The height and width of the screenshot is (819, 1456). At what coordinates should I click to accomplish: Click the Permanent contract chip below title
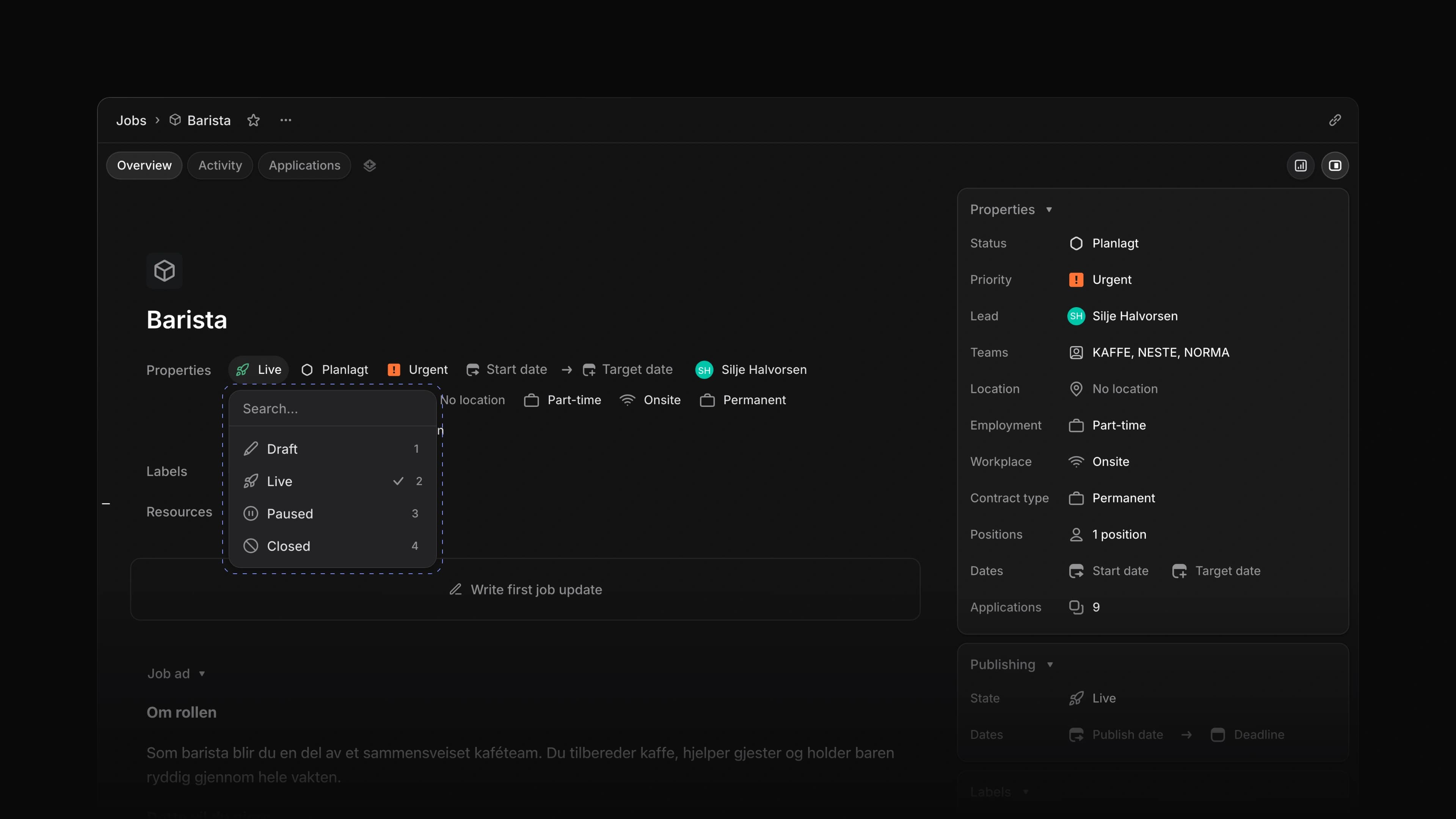point(743,400)
